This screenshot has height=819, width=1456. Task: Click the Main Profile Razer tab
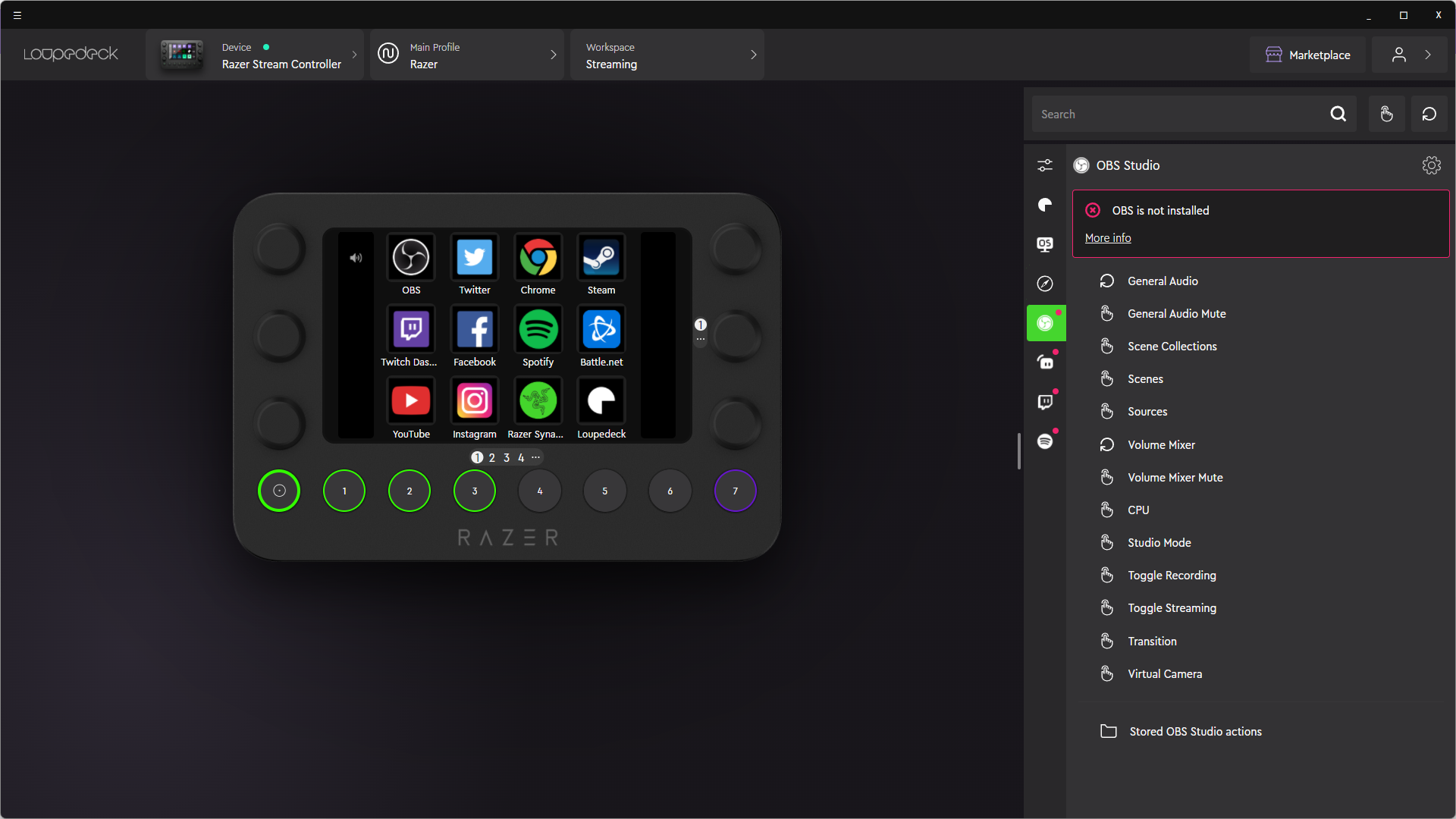point(464,55)
